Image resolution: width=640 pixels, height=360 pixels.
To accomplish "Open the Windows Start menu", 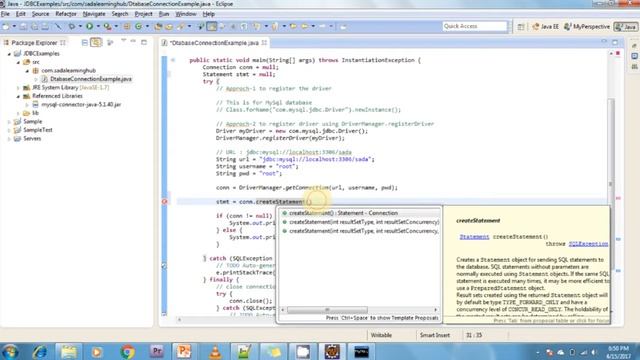I will click(x=10, y=352).
